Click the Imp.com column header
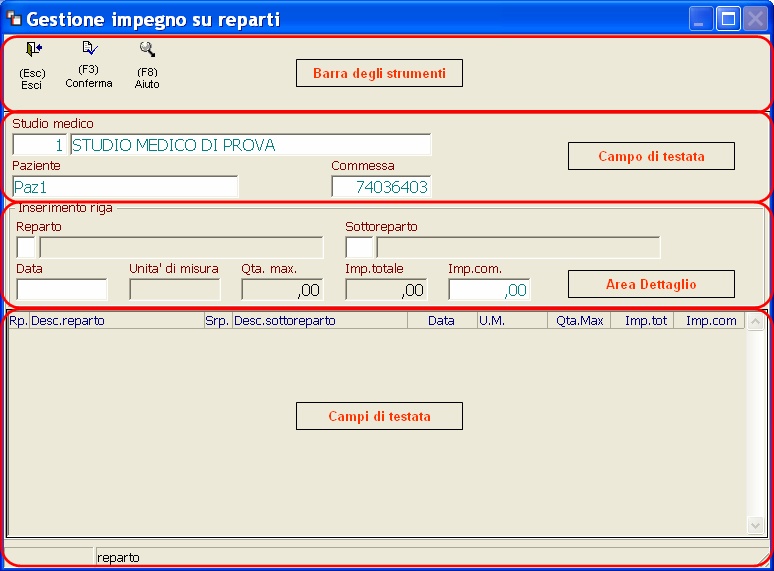Viewport: 774px width, 571px height. tap(710, 321)
